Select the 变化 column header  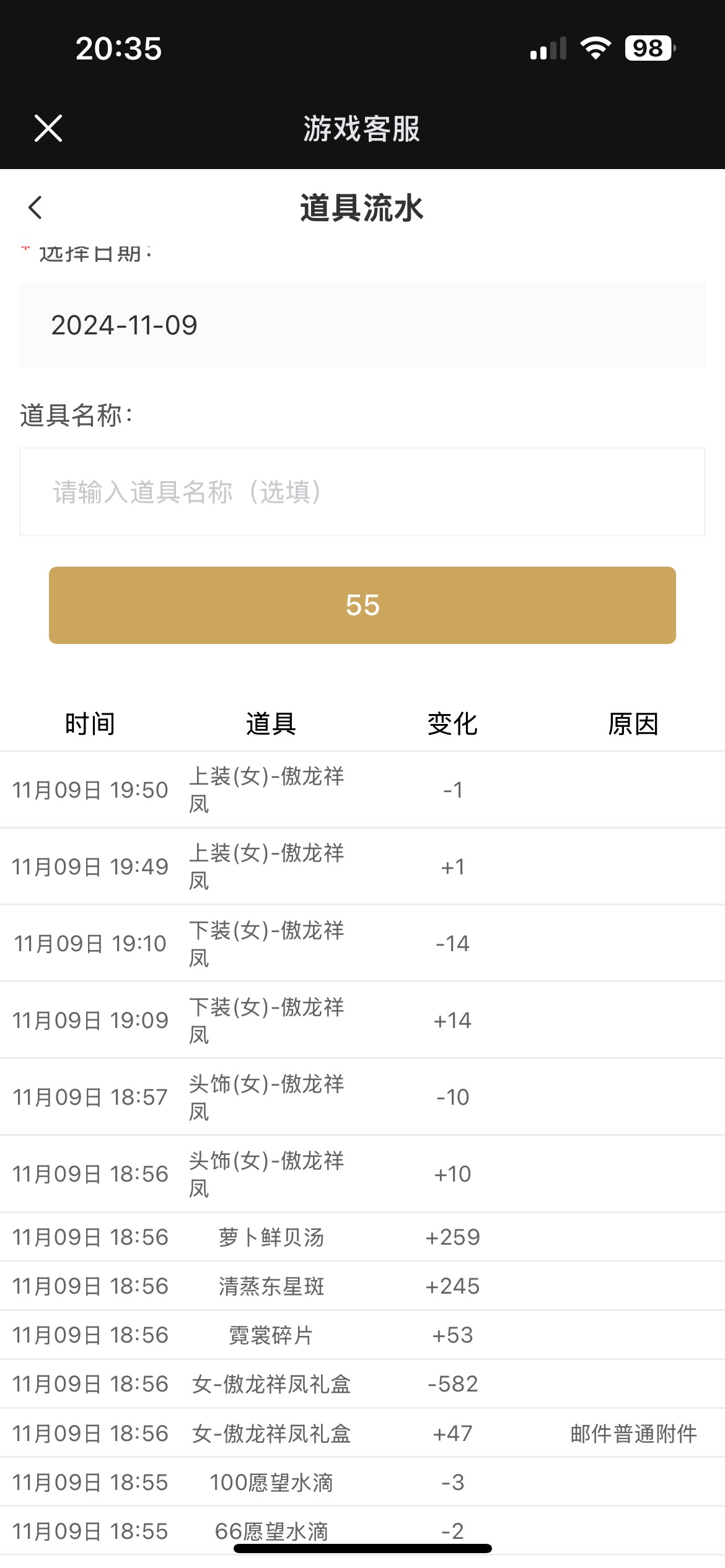452,723
